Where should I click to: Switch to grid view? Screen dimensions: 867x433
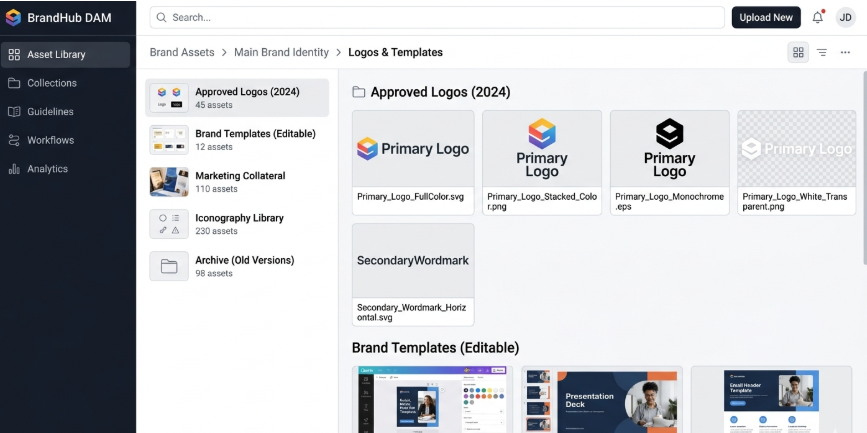[798, 53]
